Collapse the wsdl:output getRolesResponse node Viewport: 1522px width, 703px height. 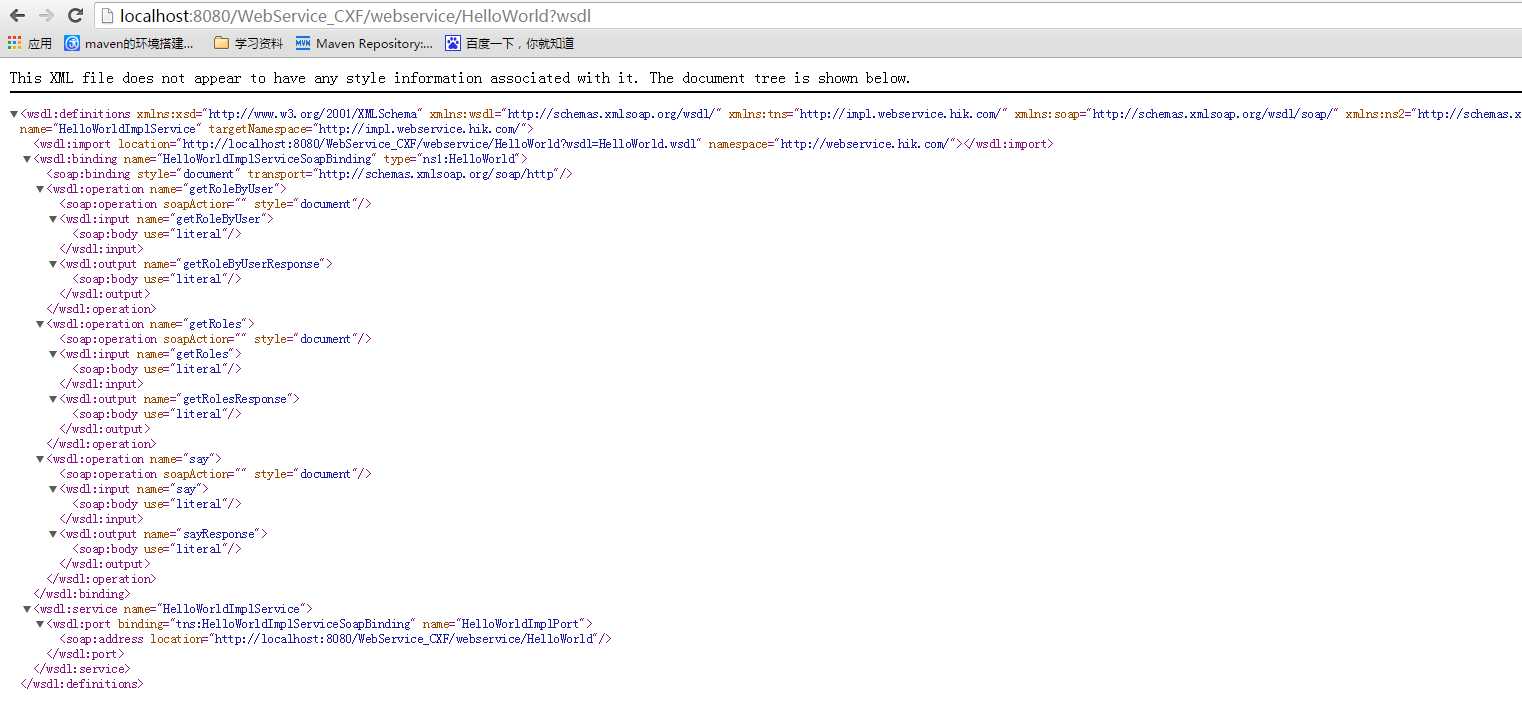coord(53,399)
